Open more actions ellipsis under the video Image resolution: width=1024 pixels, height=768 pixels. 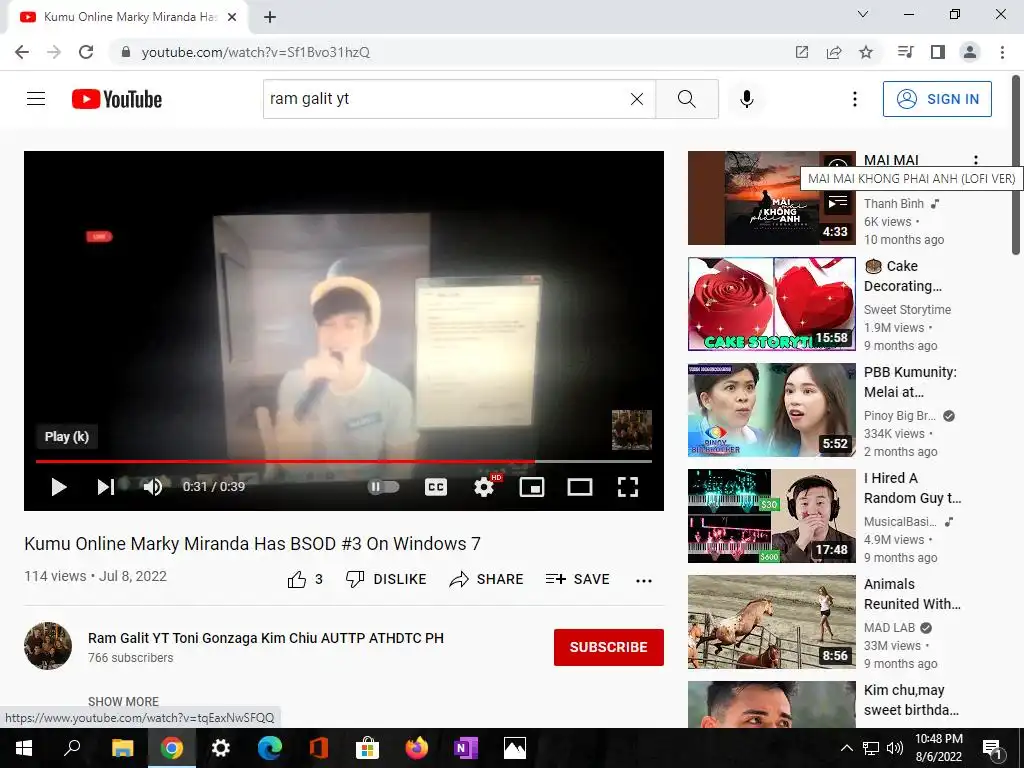point(644,581)
